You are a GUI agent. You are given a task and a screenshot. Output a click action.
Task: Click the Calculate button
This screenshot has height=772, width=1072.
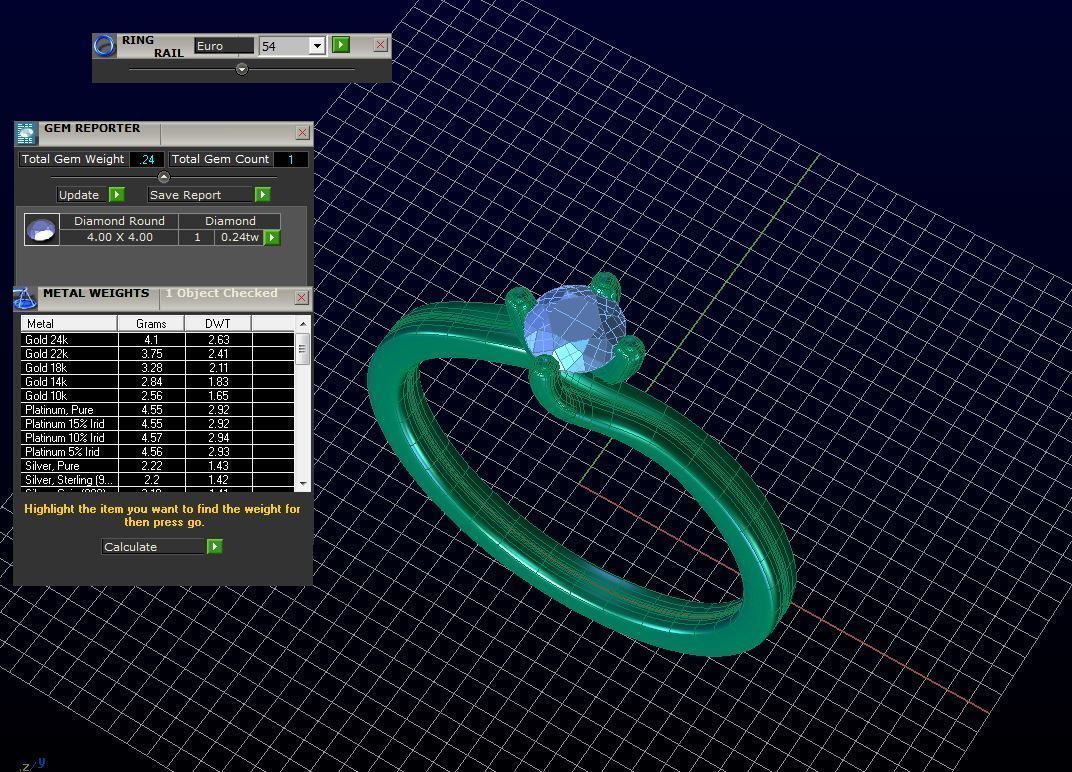(x=154, y=546)
